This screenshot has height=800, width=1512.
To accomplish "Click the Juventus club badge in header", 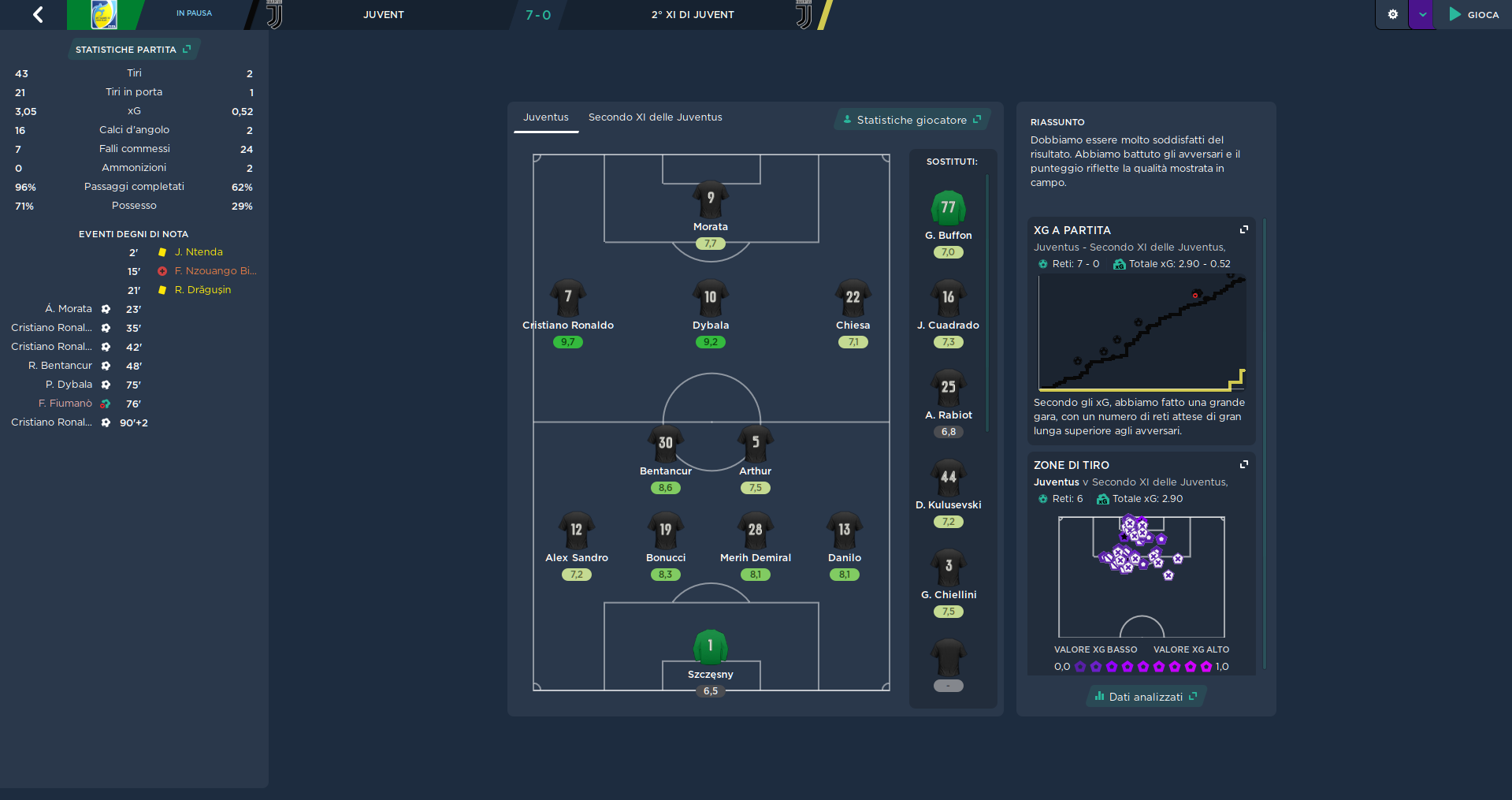I will 274,14.
